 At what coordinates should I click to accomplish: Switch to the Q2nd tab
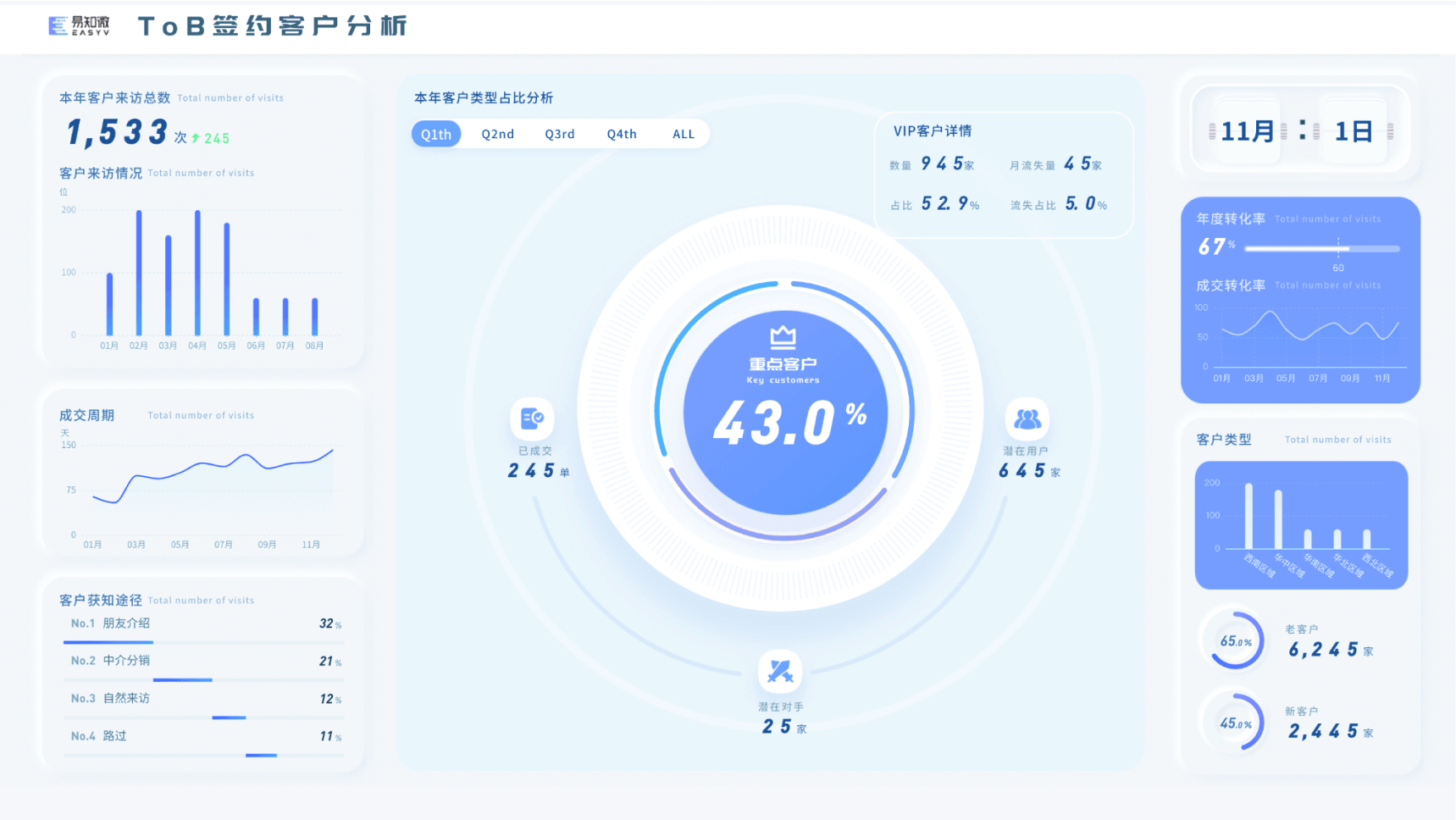pos(498,134)
